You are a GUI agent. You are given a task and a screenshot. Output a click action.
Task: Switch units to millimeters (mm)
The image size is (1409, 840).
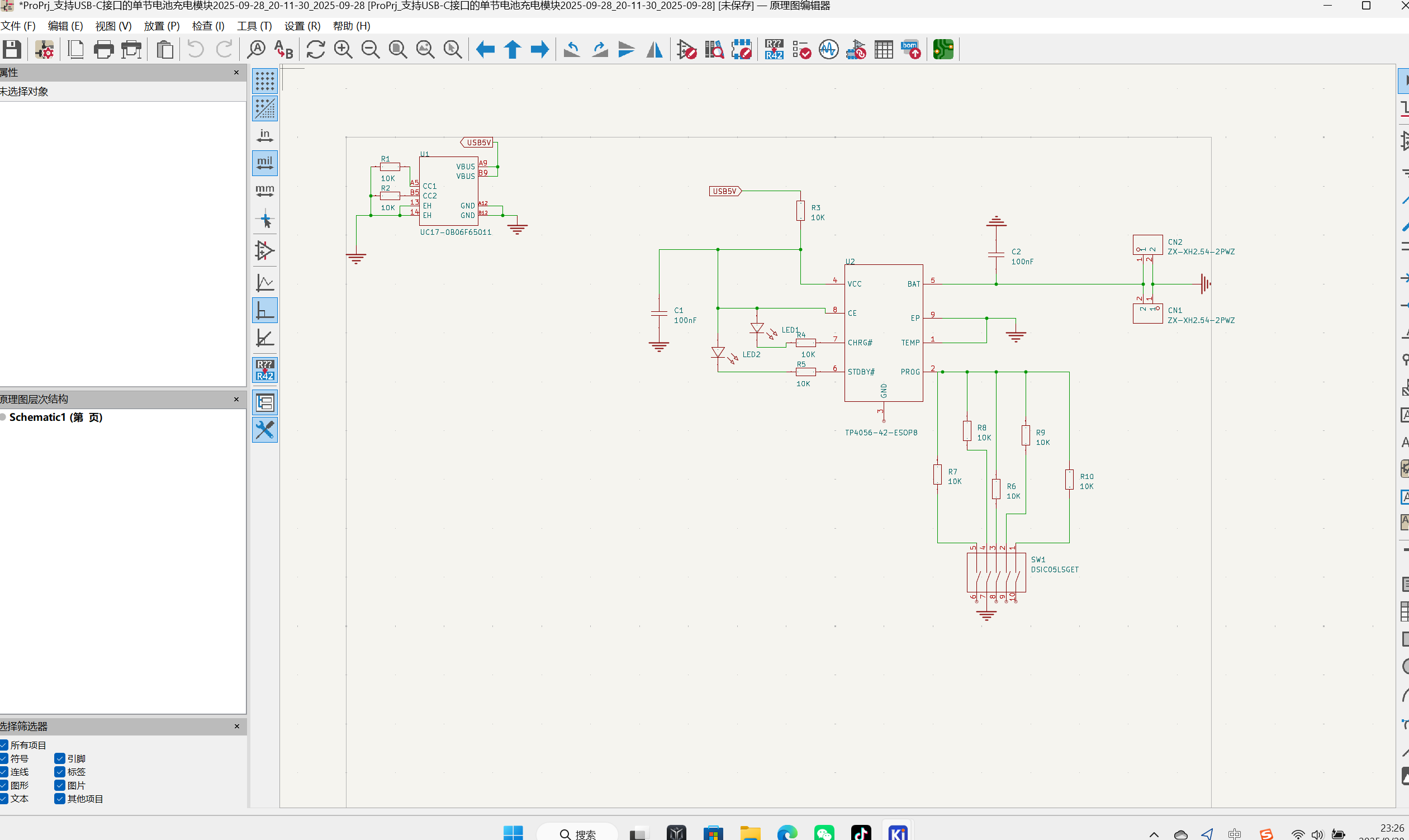tap(265, 191)
